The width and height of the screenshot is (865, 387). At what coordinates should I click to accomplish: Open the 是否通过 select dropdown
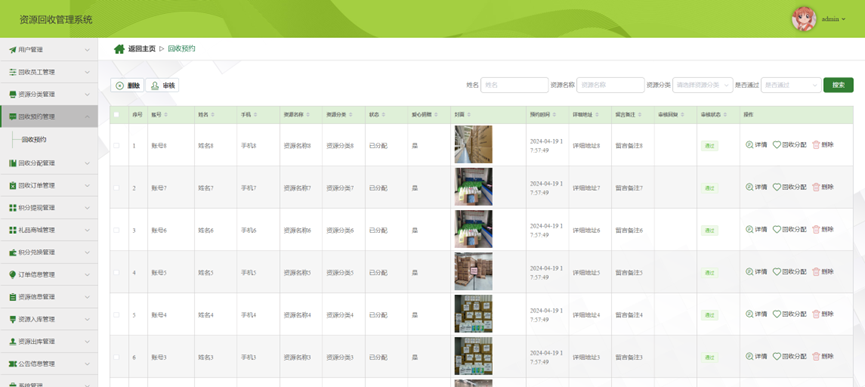coord(791,85)
